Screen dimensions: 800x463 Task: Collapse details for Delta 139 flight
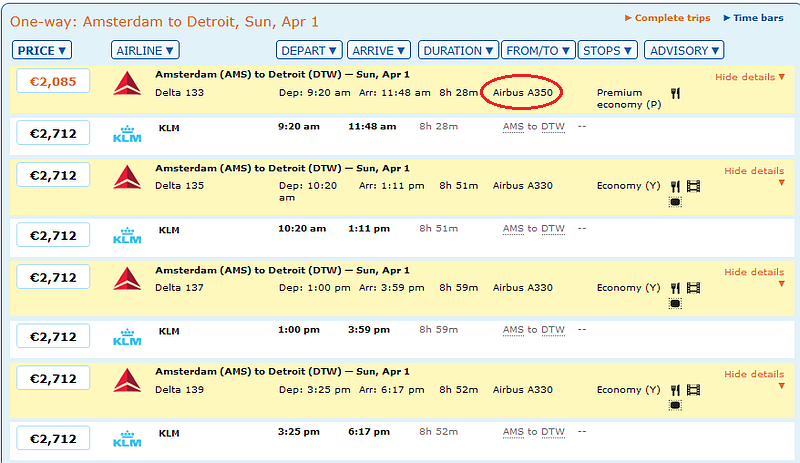[x=754, y=379]
